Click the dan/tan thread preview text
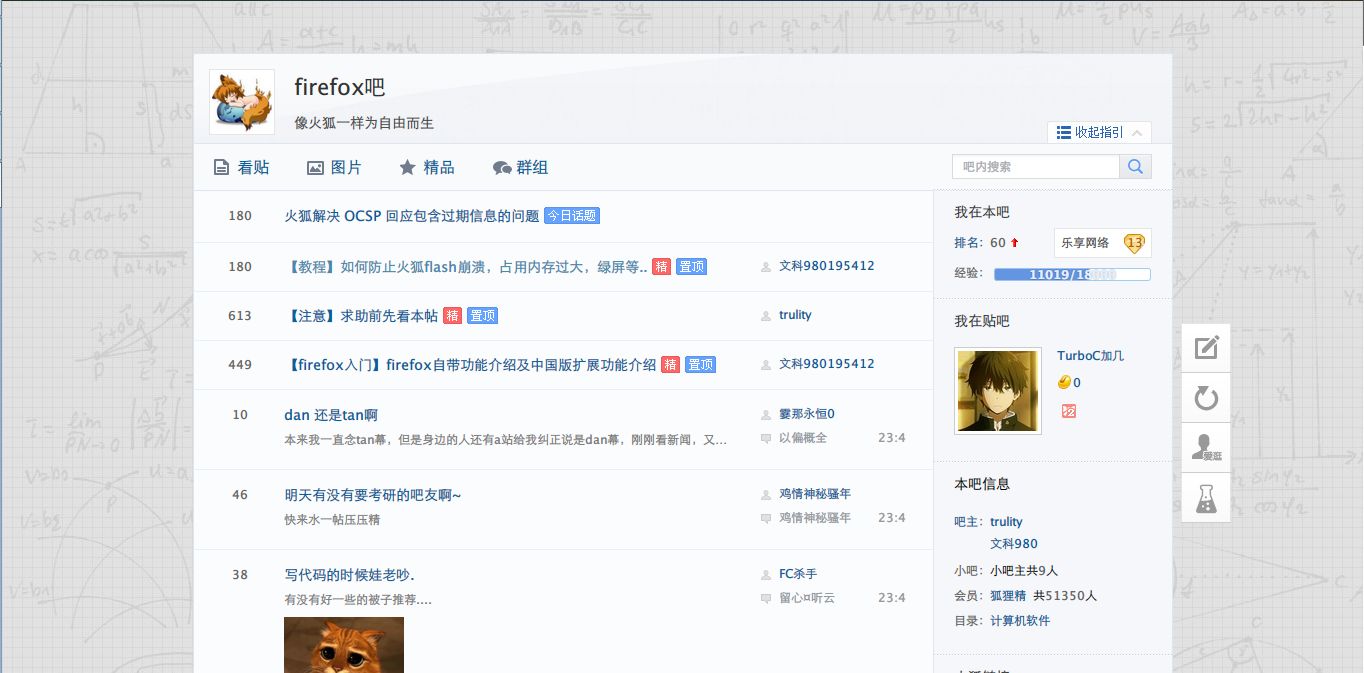 point(506,439)
